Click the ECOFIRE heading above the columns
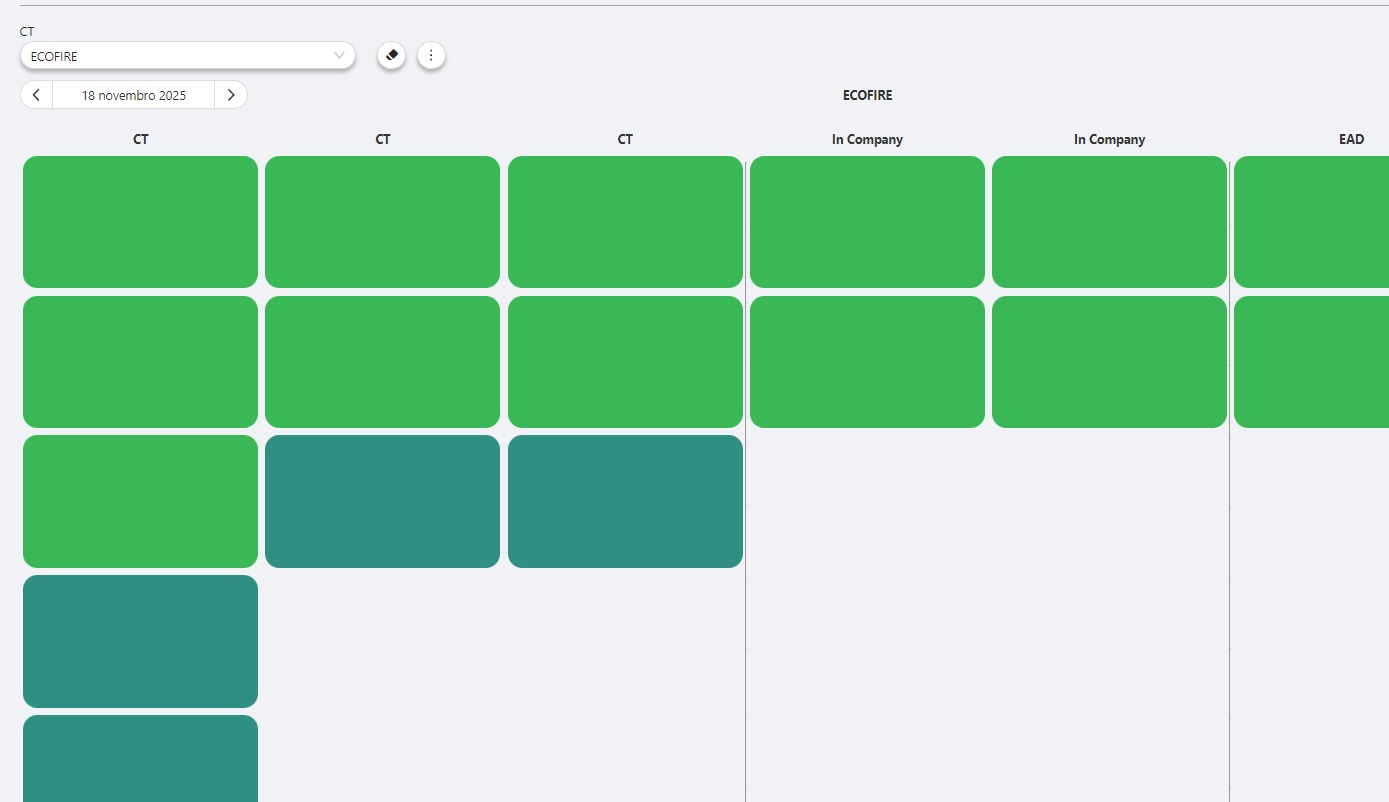The height and width of the screenshot is (802, 1389). [867, 95]
